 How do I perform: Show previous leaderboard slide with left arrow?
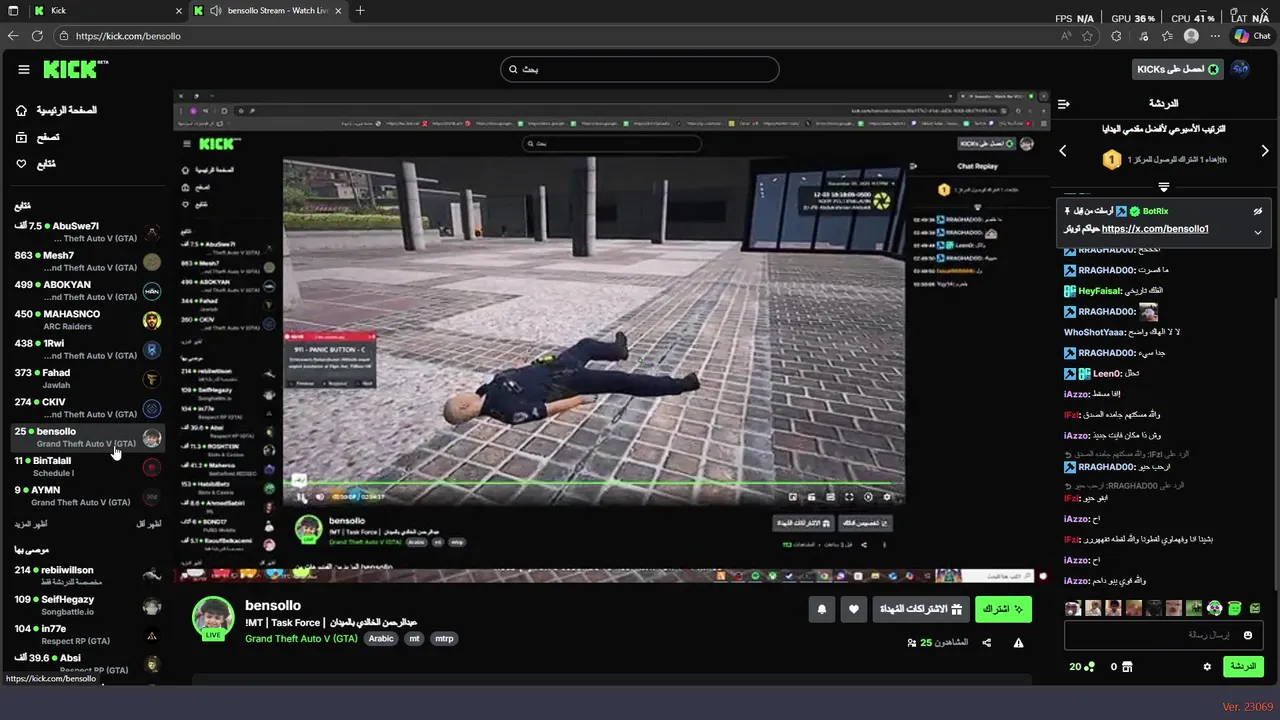tap(1063, 151)
